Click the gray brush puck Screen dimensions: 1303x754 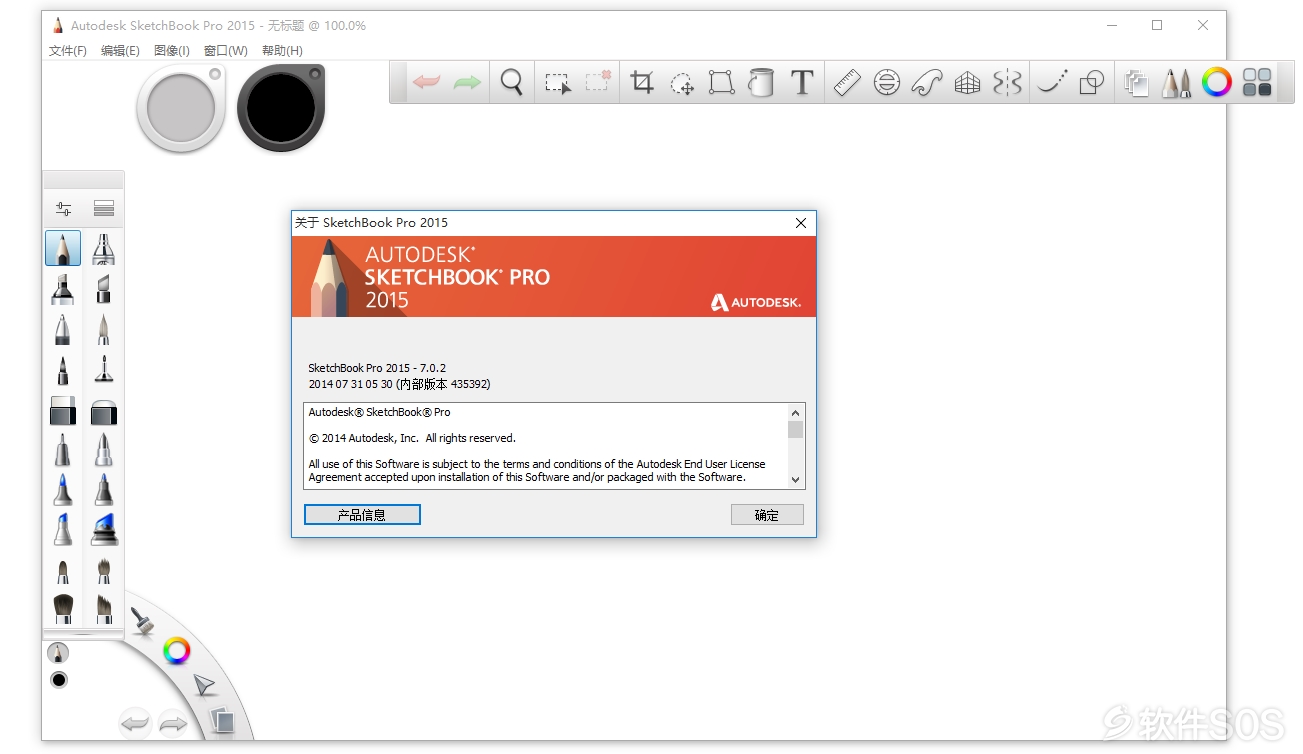click(x=181, y=107)
